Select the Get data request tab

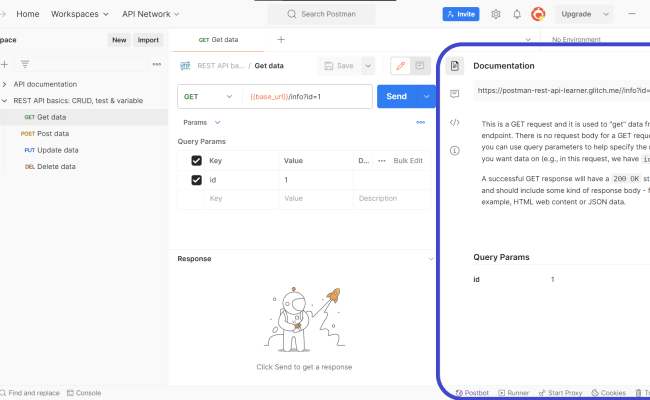point(218,40)
